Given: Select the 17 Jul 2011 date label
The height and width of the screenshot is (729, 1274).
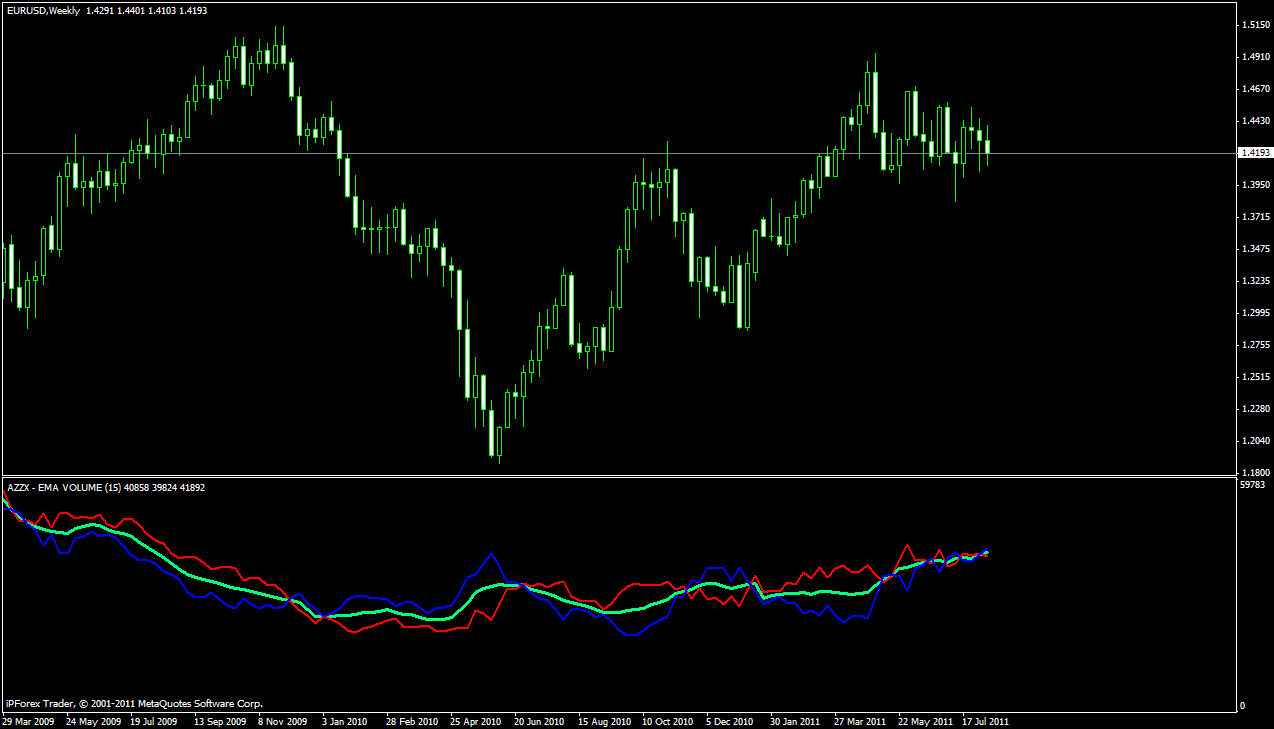Looking at the screenshot, I should coord(986,721).
